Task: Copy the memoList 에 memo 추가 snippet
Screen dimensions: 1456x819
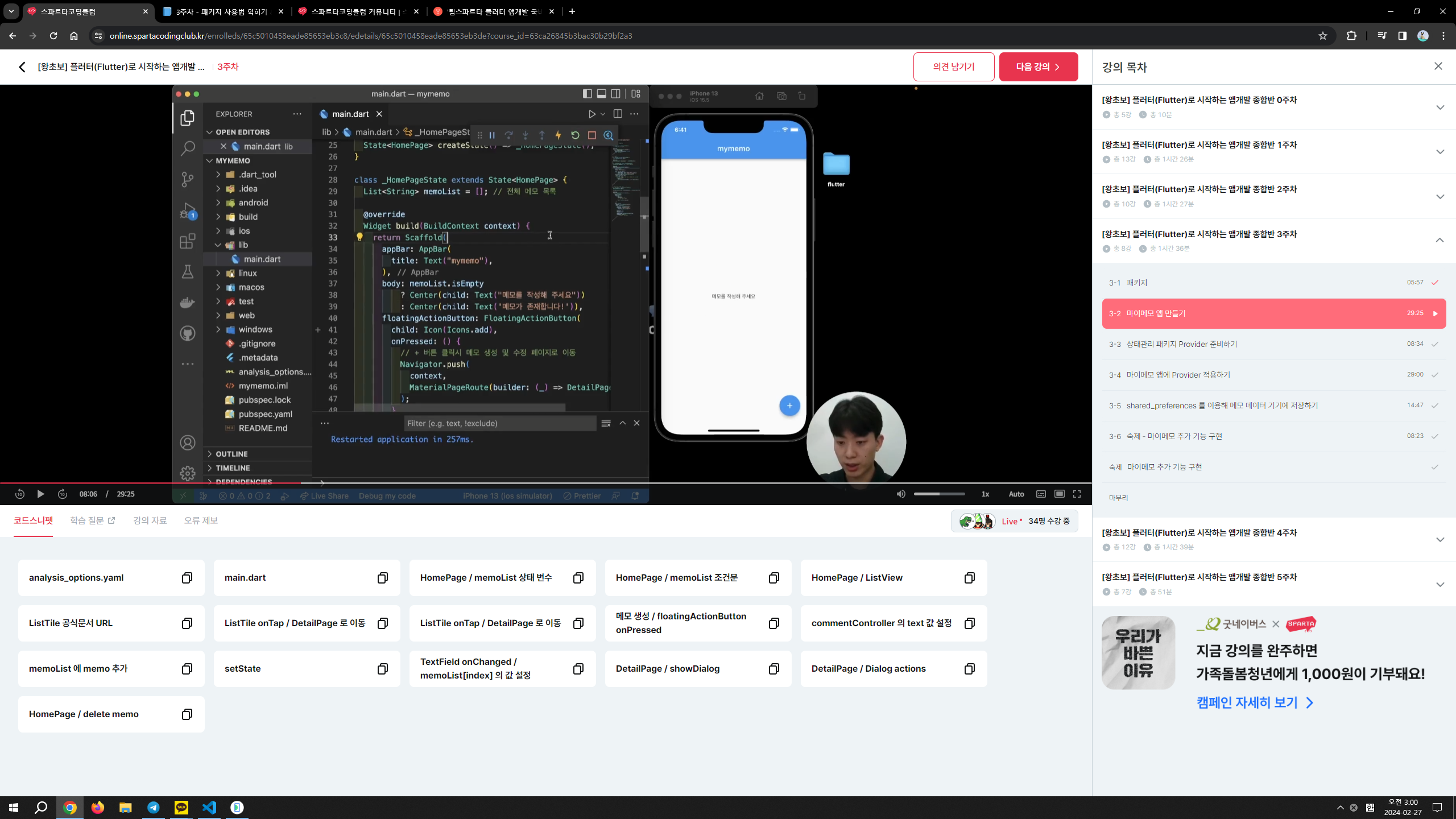Action: pyautogui.click(x=187, y=669)
